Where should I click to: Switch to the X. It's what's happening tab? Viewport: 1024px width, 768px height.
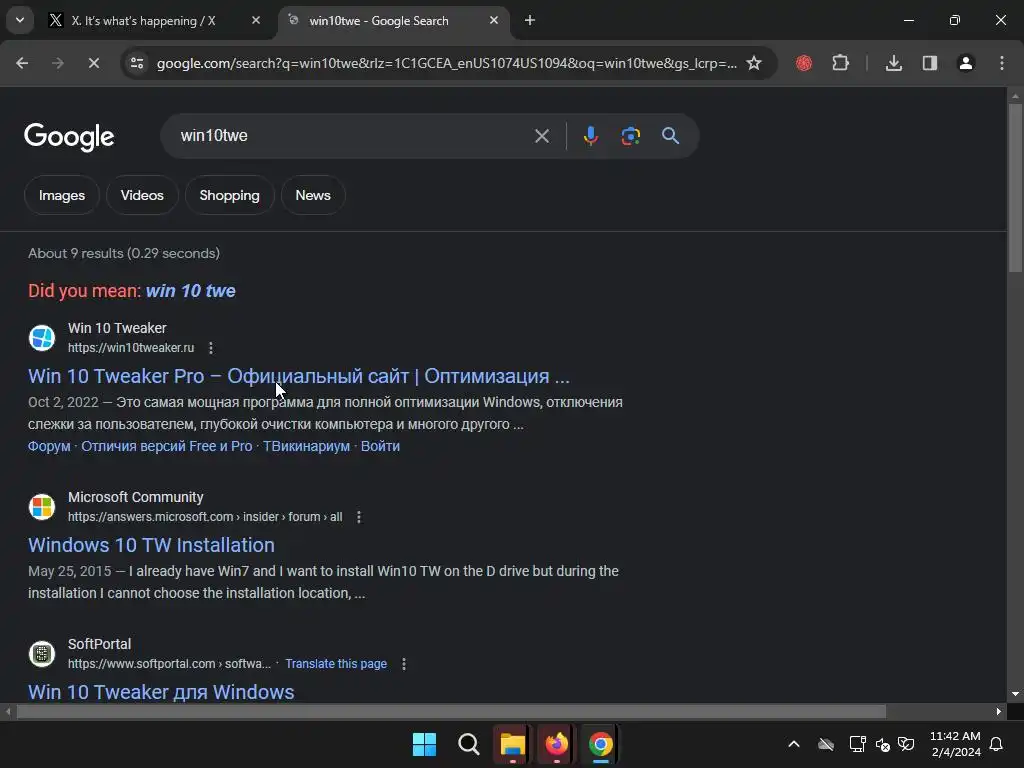tap(142, 21)
